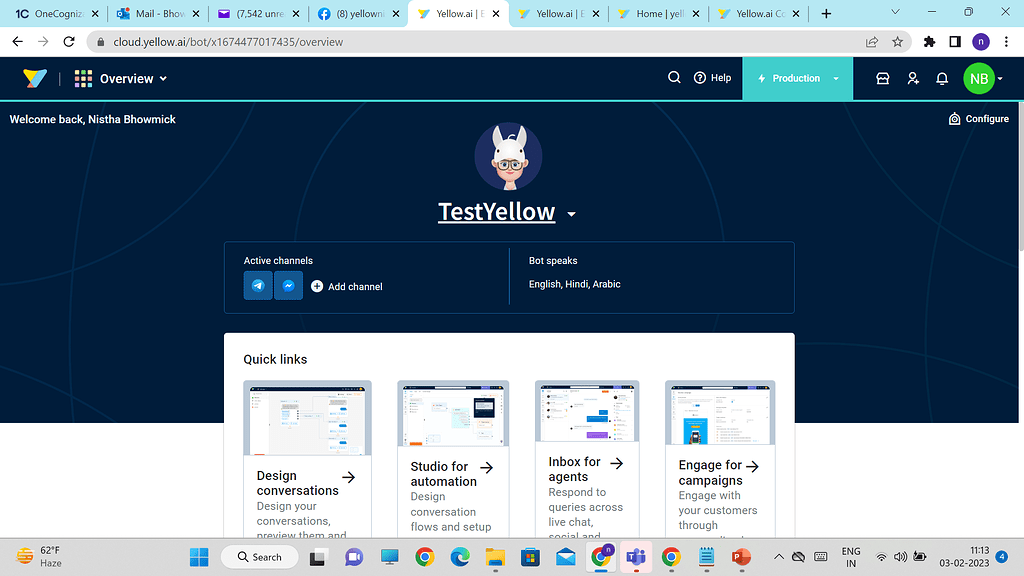Select the Telegram channel icon
This screenshot has width=1024, height=576.
click(258, 285)
